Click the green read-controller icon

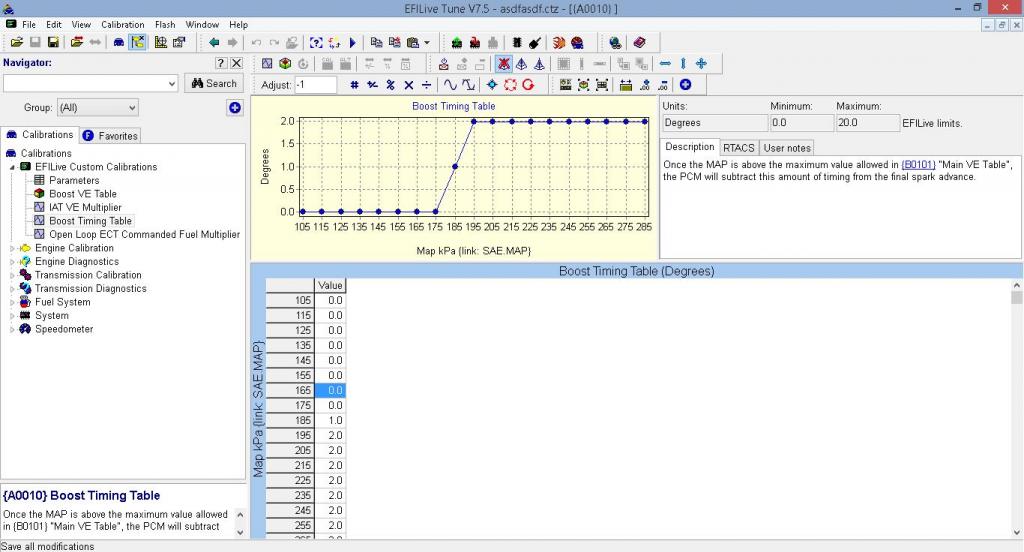[x=456, y=42]
